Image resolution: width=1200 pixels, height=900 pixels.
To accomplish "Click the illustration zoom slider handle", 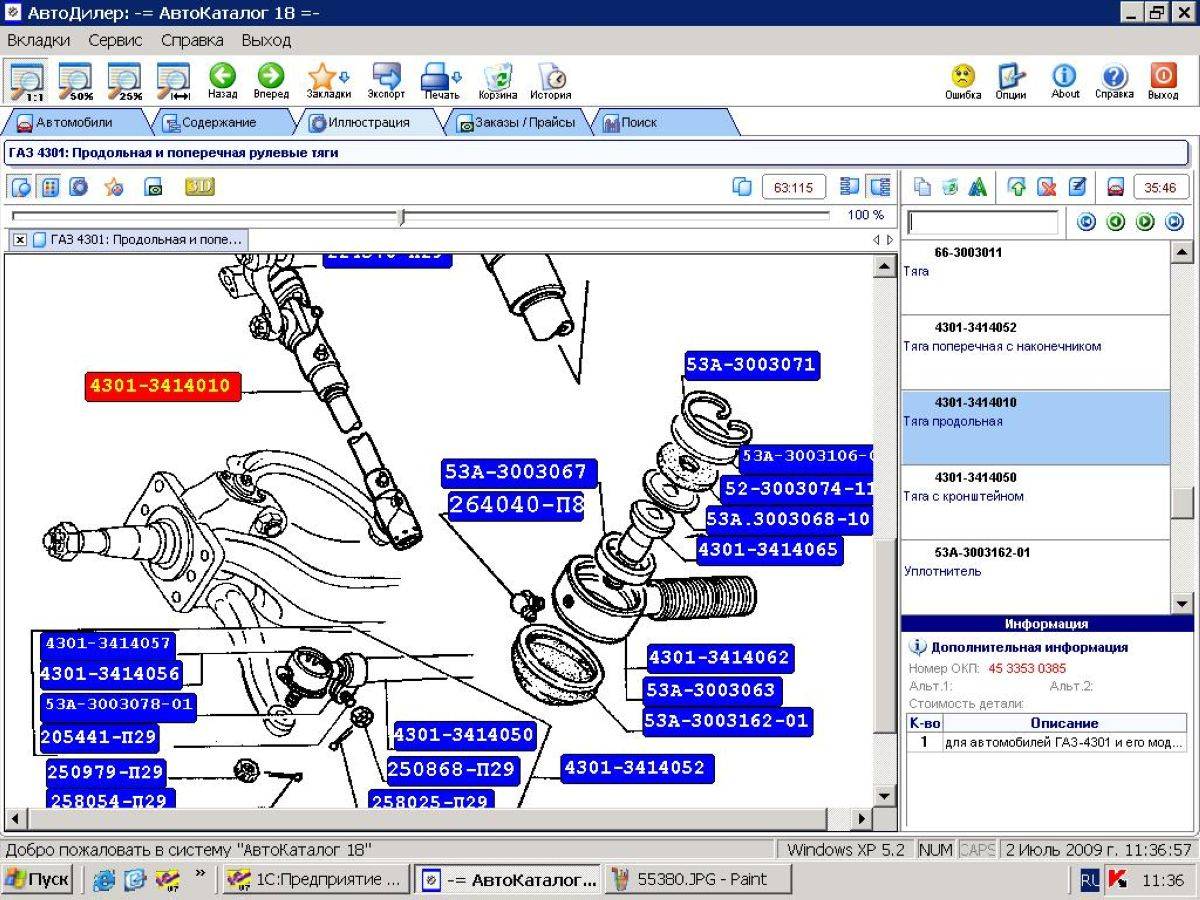I will (x=402, y=216).
